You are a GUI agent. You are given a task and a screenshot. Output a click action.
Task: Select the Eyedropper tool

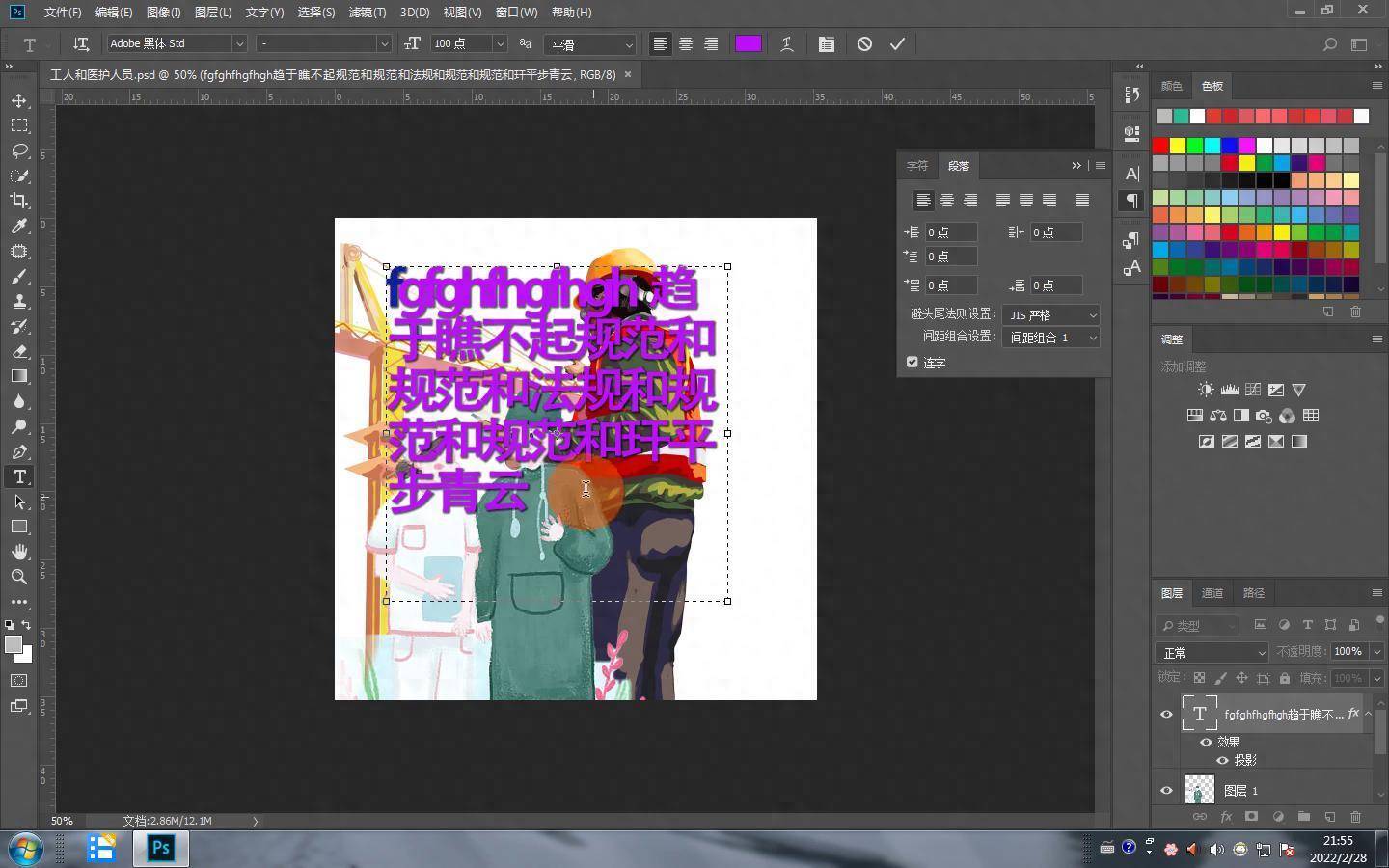(x=19, y=226)
